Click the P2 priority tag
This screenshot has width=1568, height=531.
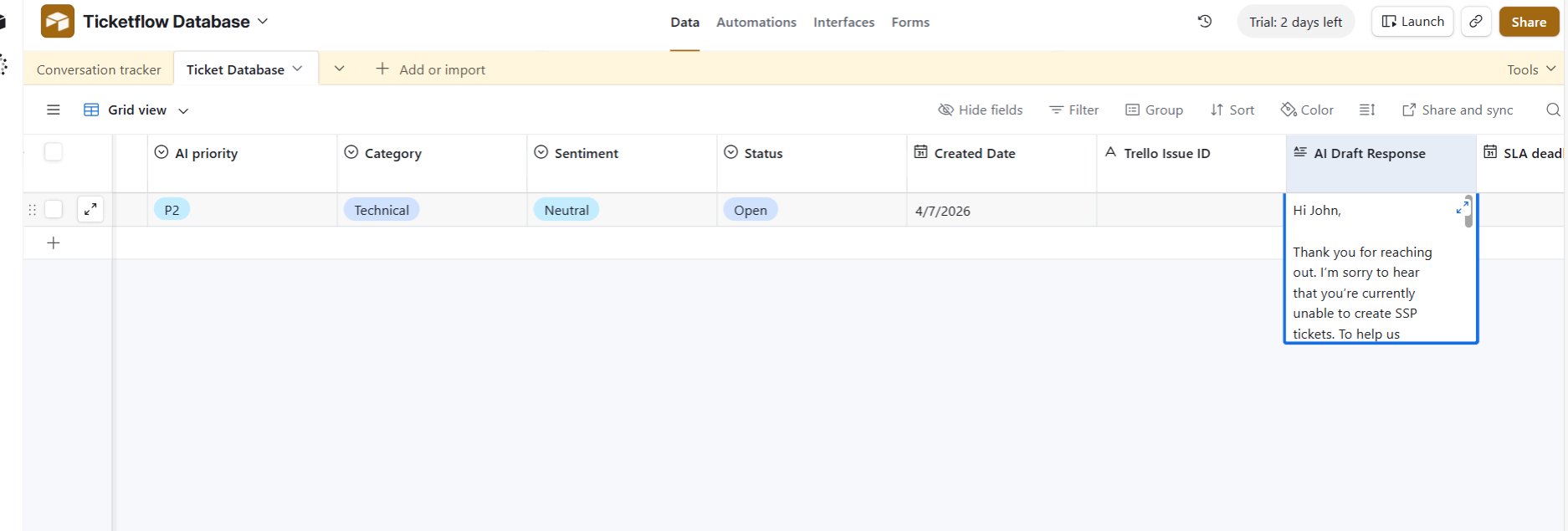coord(172,210)
